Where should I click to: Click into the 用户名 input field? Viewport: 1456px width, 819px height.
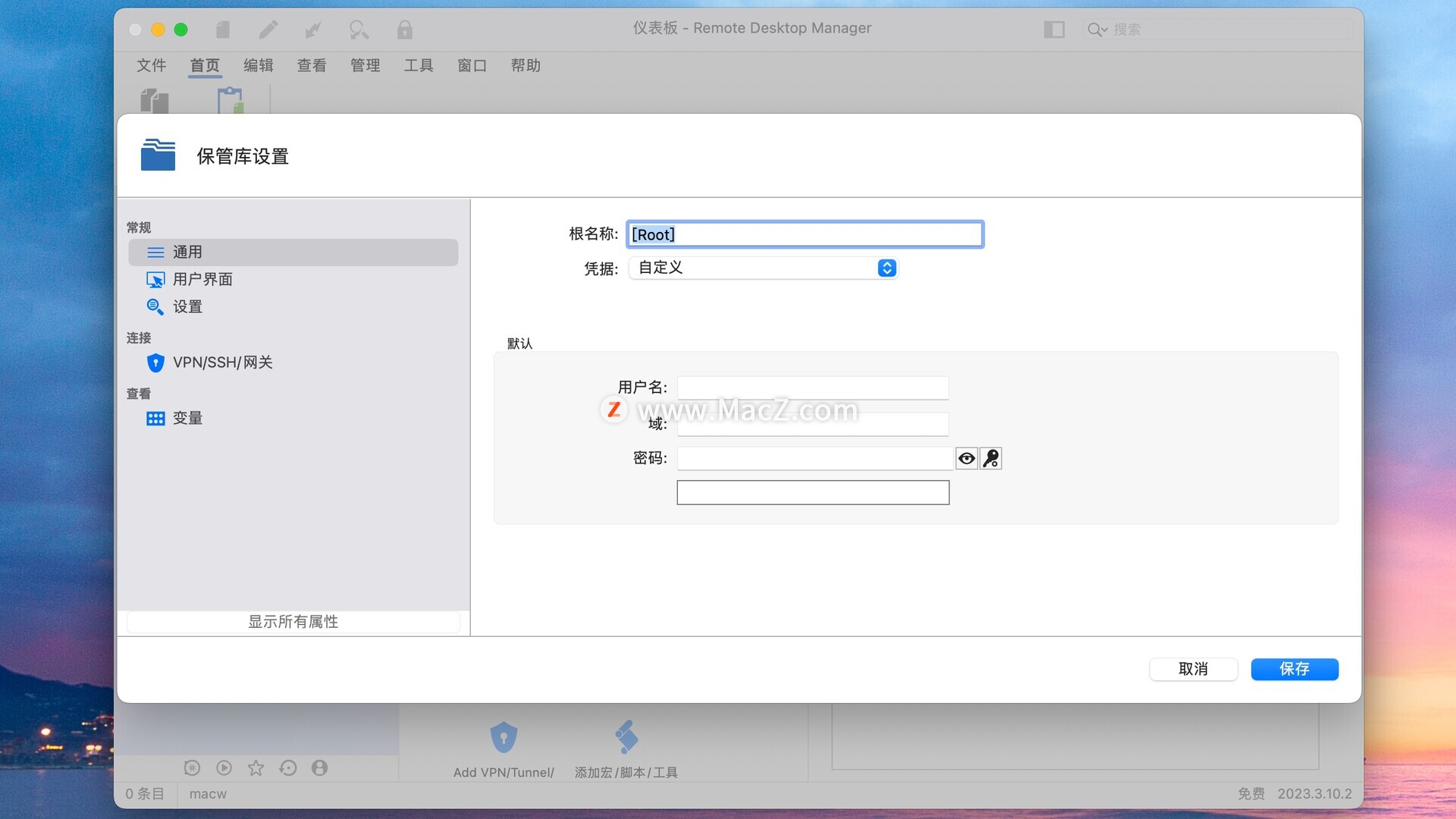[812, 388]
